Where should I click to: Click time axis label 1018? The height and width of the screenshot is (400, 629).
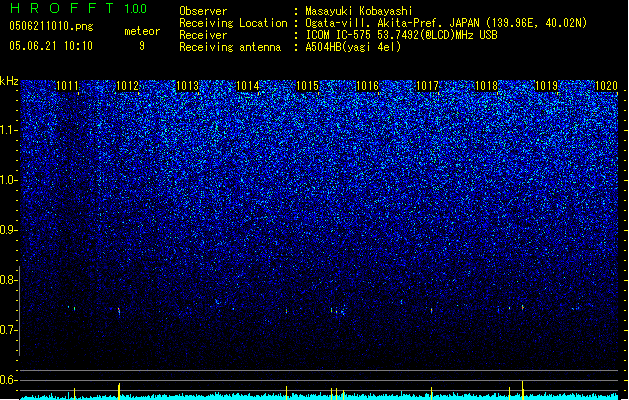[486, 86]
